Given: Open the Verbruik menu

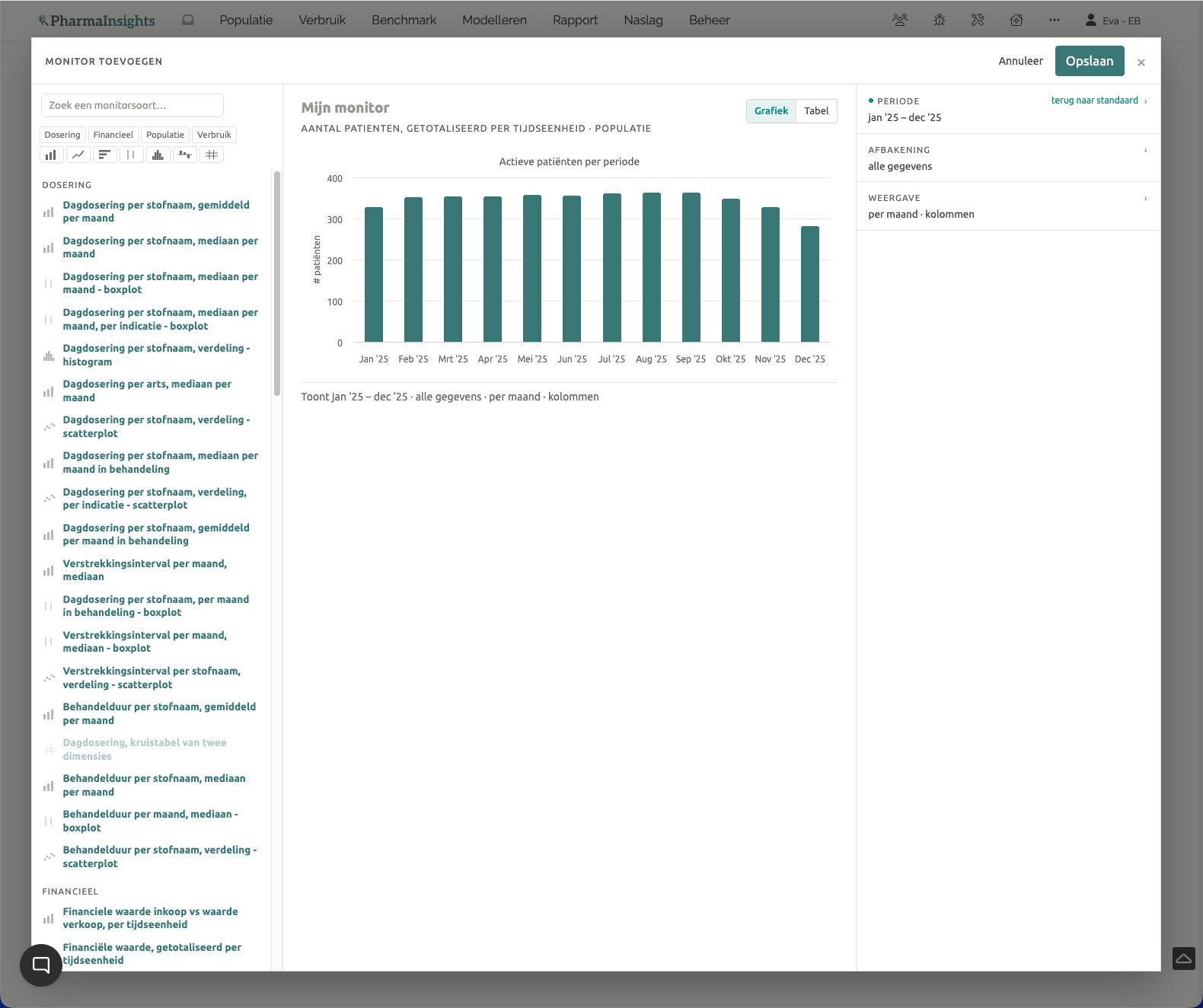Looking at the screenshot, I should pyautogui.click(x=322, y=21).
